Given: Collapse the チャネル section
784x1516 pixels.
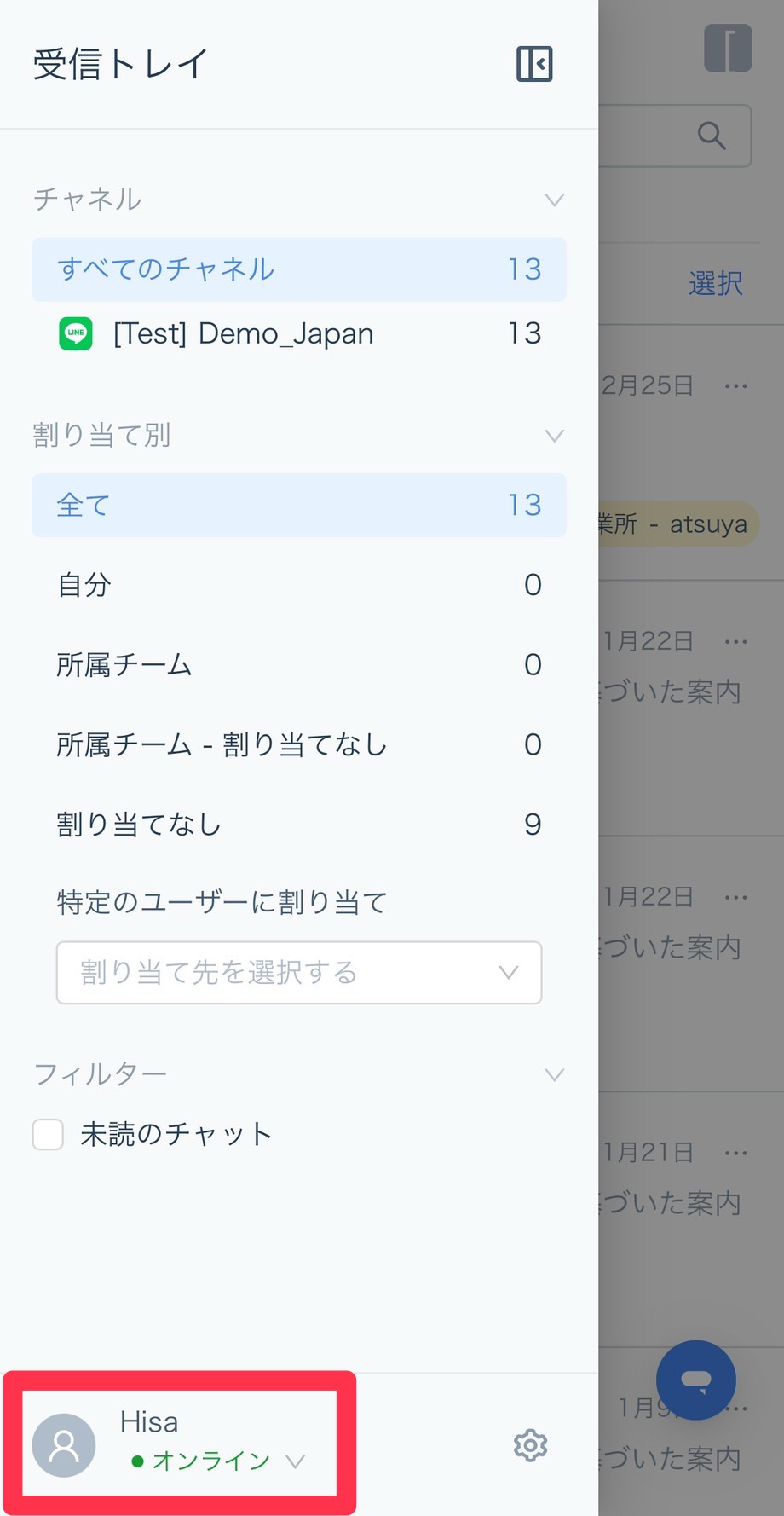Looking at the screenshot, I should click(554, 200).
